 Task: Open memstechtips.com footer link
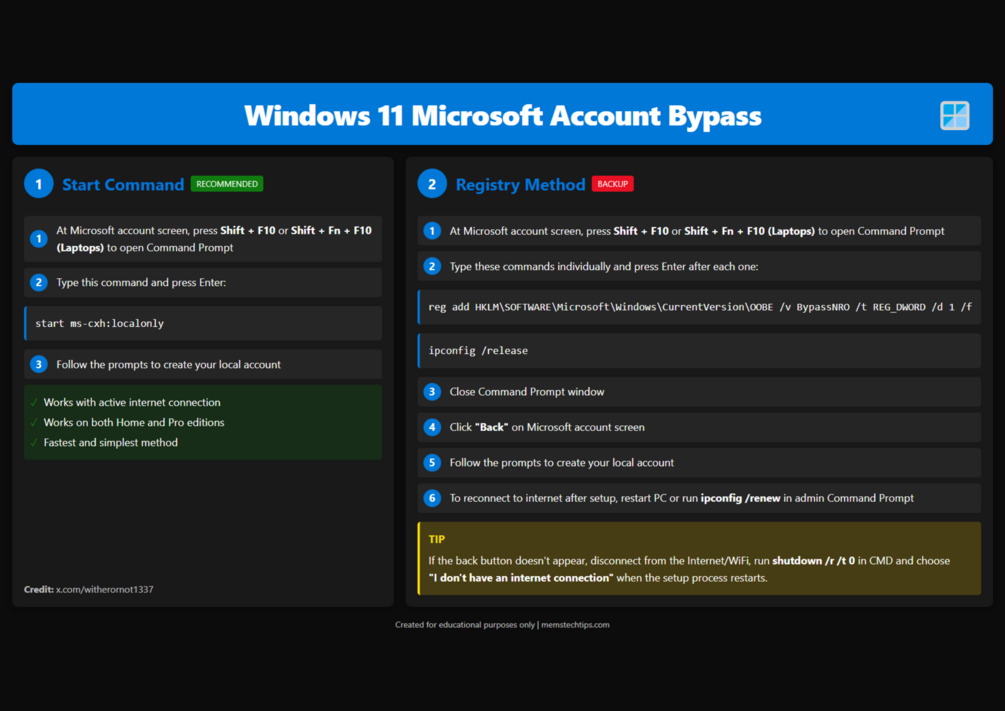(x=575, y=624)
